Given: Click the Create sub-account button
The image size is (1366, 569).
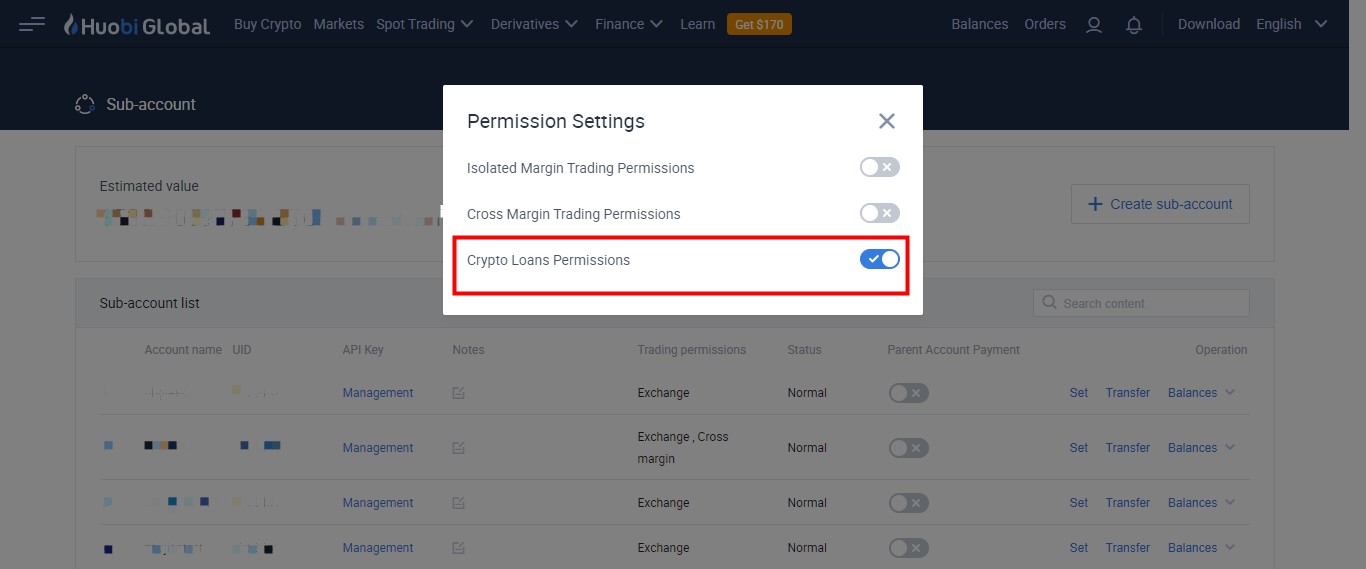Looking at the screenshot, I should (x=1160, y=204).
